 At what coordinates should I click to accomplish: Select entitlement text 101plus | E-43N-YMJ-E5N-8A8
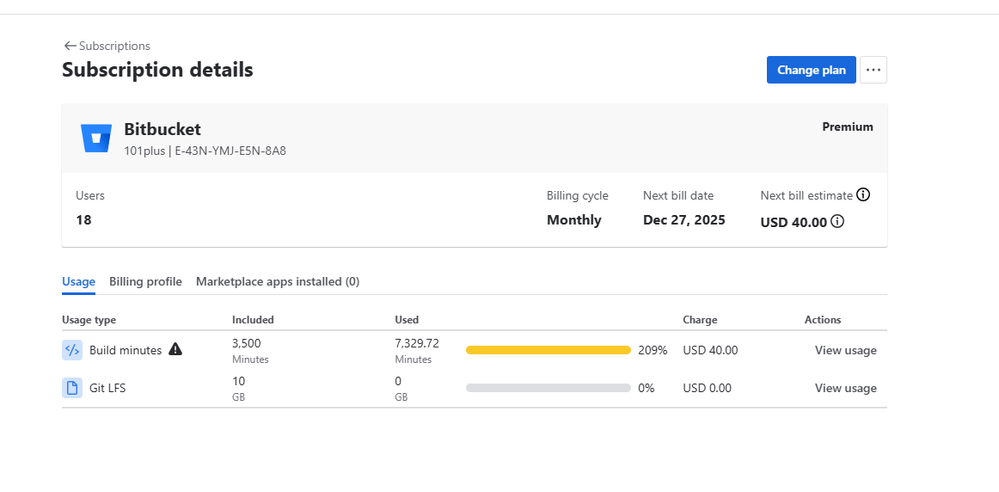click(x=205, y=152)
